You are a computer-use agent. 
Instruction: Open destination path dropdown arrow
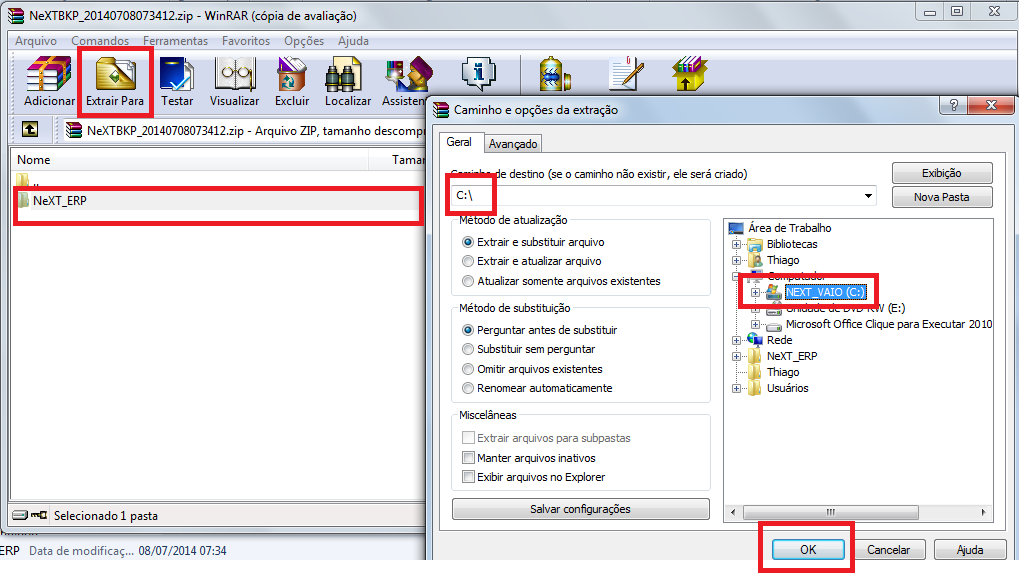[868, 196]
